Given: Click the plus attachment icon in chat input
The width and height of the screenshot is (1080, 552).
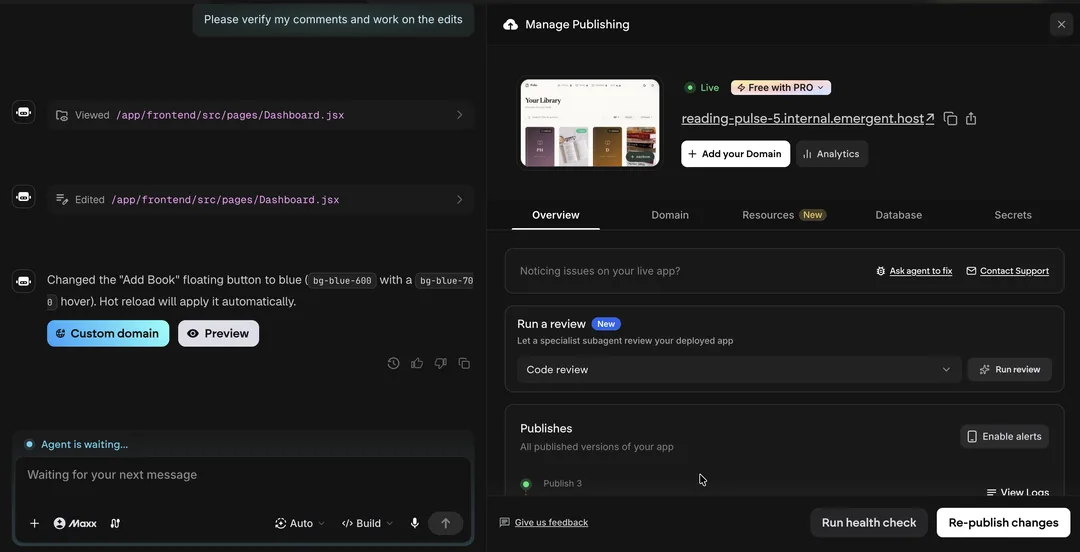Looking at the screenshot, I should coord(34,523).
